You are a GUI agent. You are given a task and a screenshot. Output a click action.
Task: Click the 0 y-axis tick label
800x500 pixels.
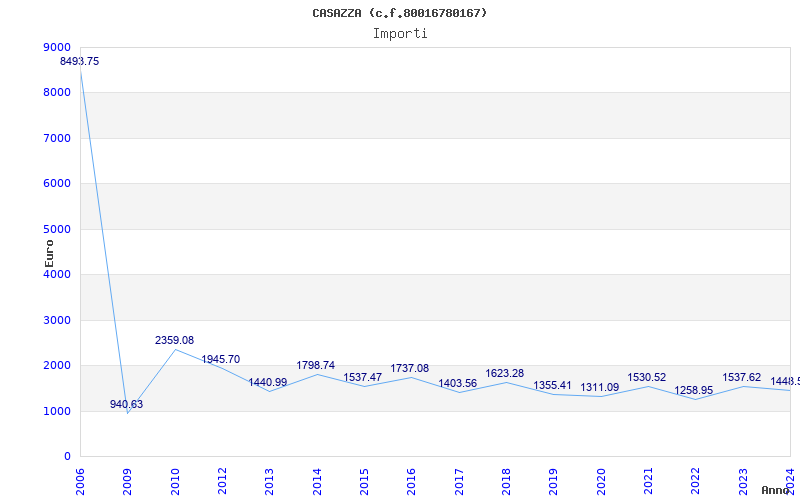click(x=68, y=457)
